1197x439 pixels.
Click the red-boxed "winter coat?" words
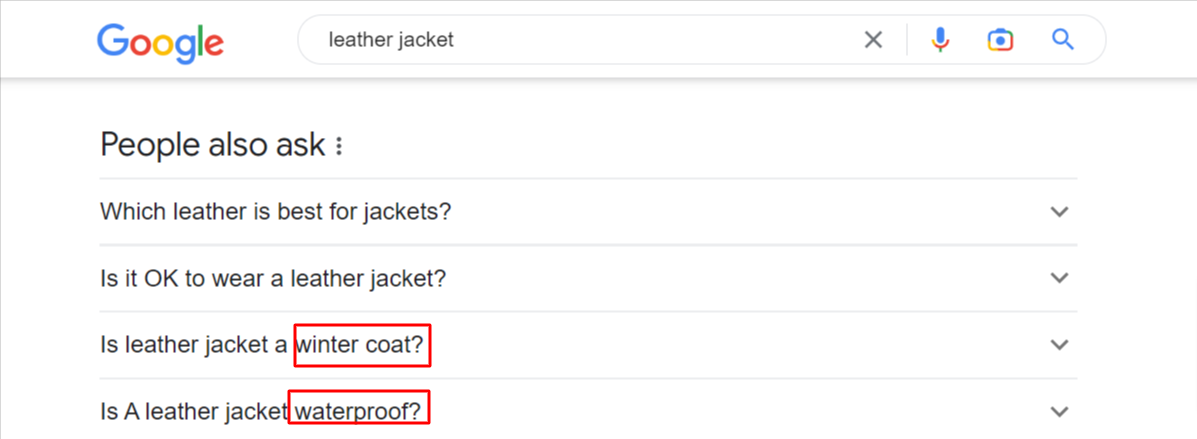tap(362, 345)
